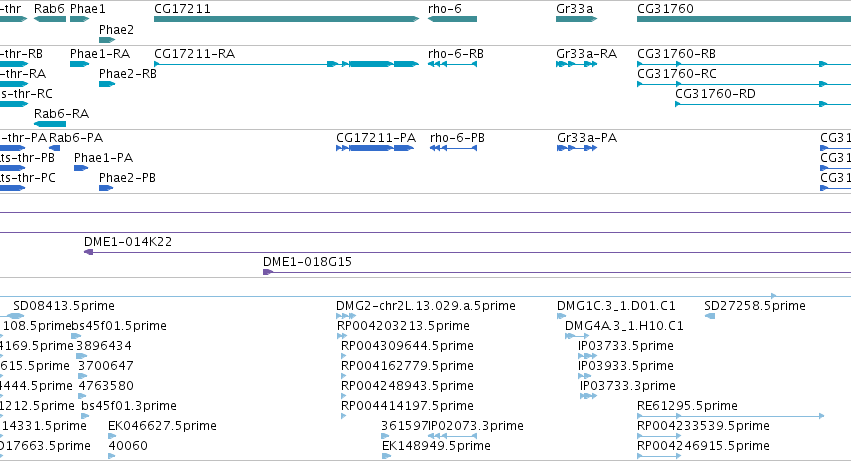The image size is (851, 461).
Task: Open the Phae2 gene feature
Action: (107, 40)
